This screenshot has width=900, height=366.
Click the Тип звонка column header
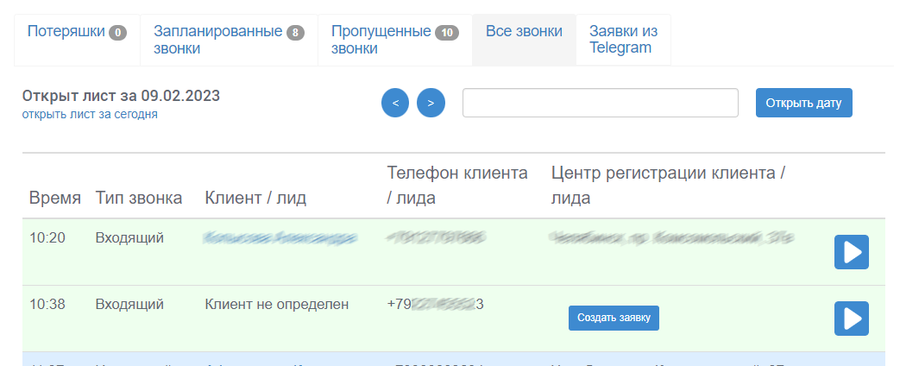click(138, 198)
